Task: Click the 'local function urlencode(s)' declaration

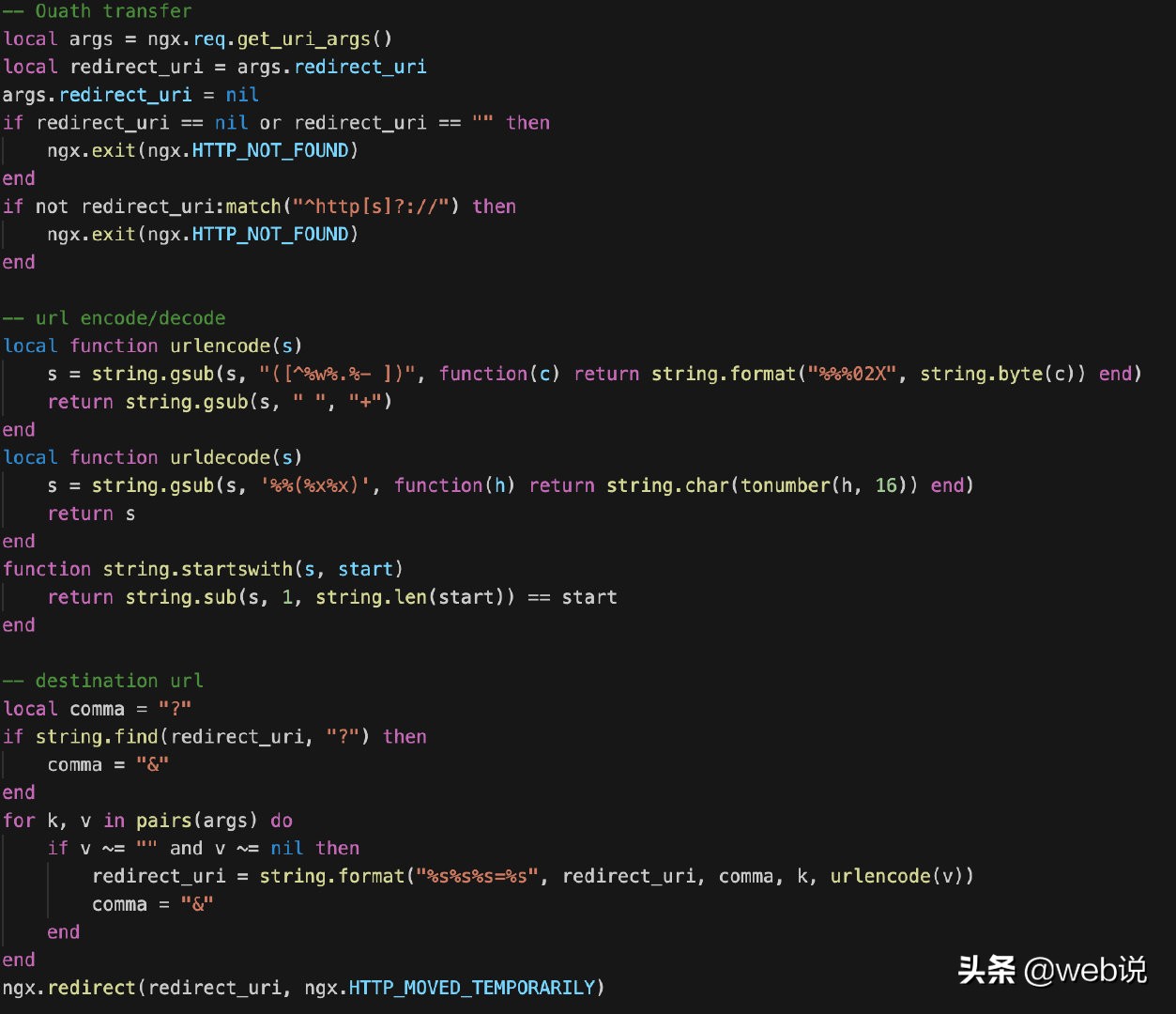Action: pyautogui.click(x=152, y=346)
